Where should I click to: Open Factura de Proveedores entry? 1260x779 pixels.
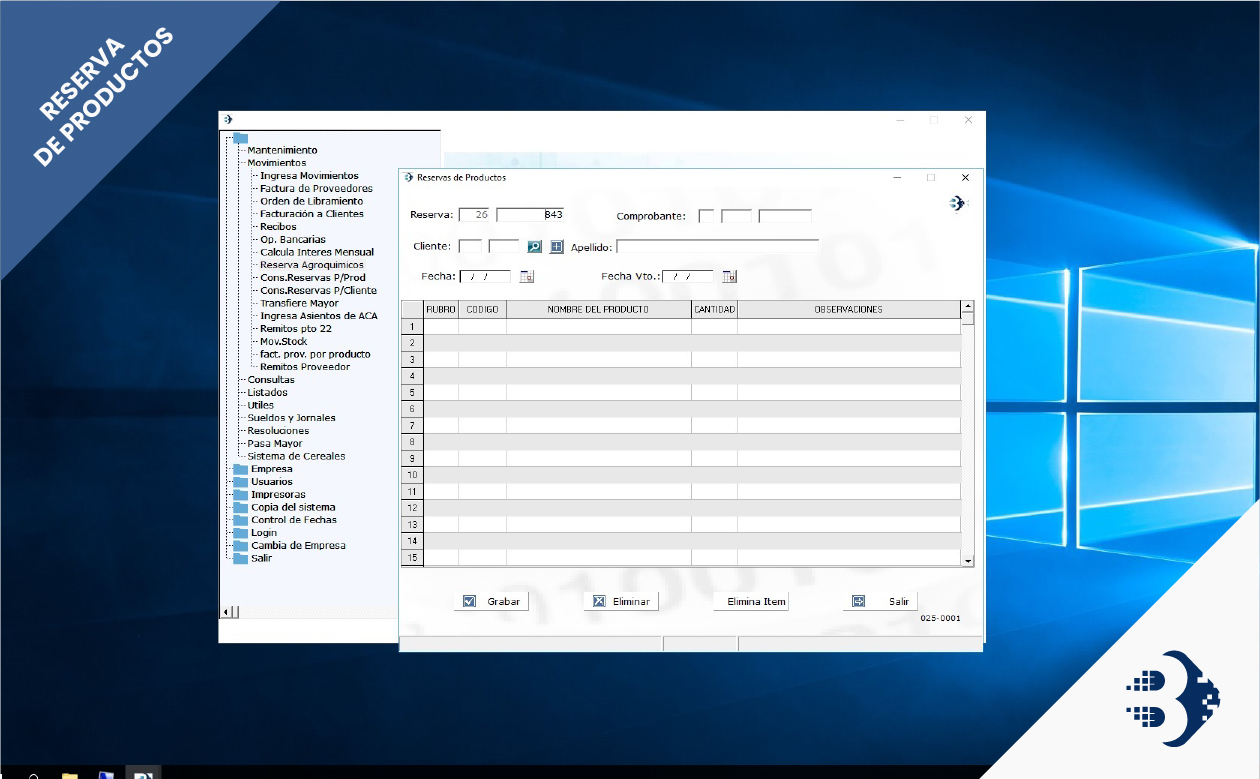(x=316, y=188)
